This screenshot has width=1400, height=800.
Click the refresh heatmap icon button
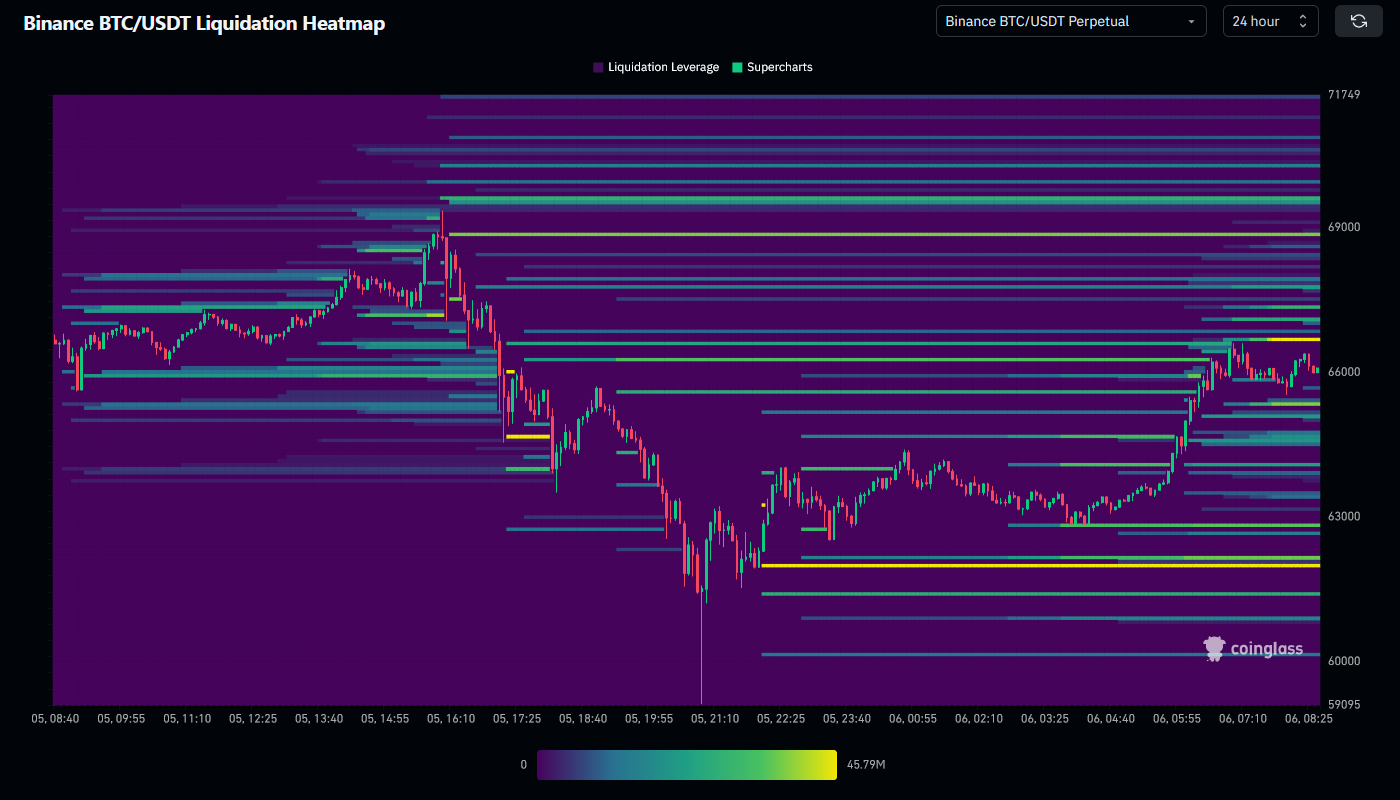point(1359,21)
